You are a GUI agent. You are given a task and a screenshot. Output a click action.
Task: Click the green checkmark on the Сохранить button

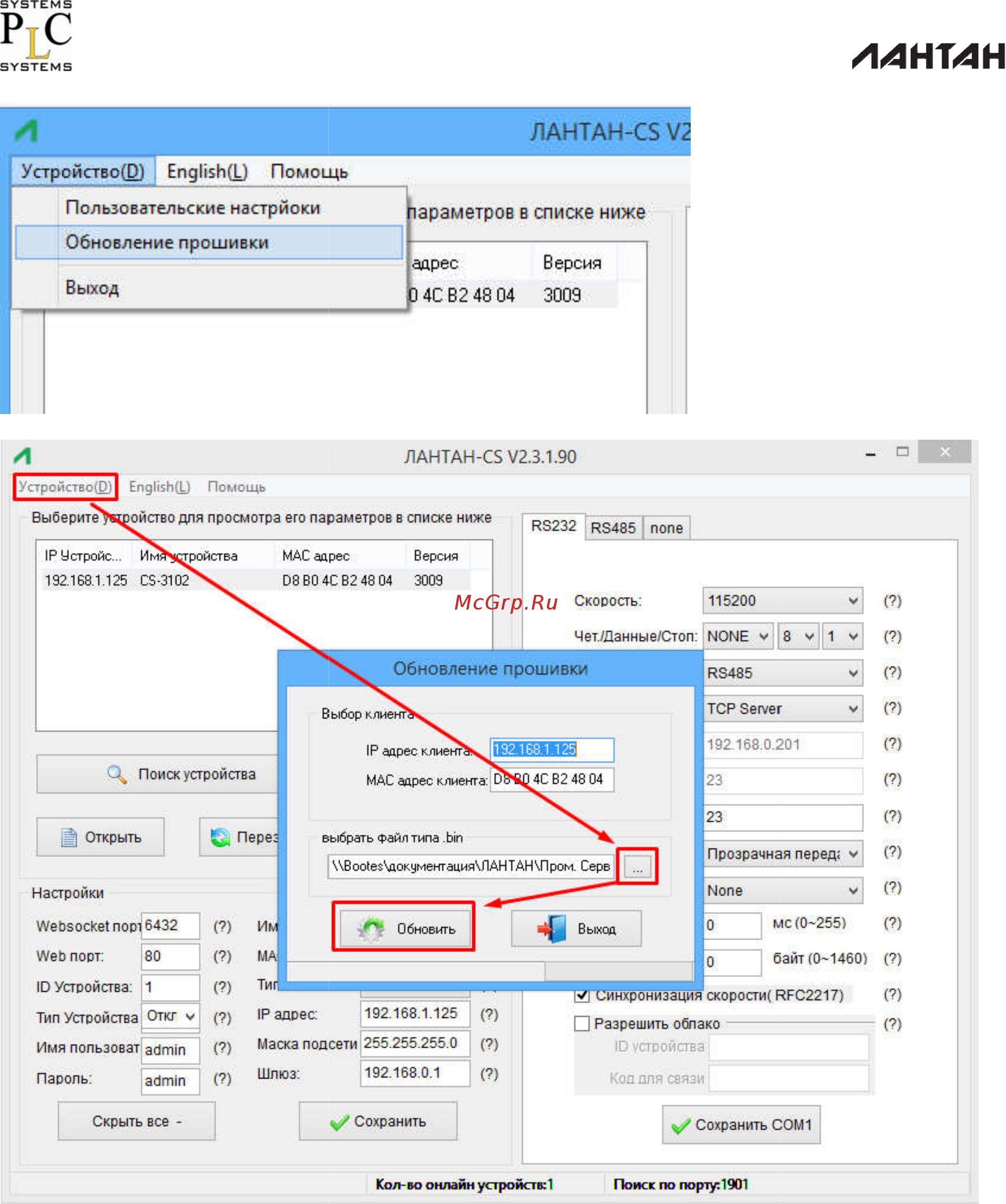click(339, 1122)
